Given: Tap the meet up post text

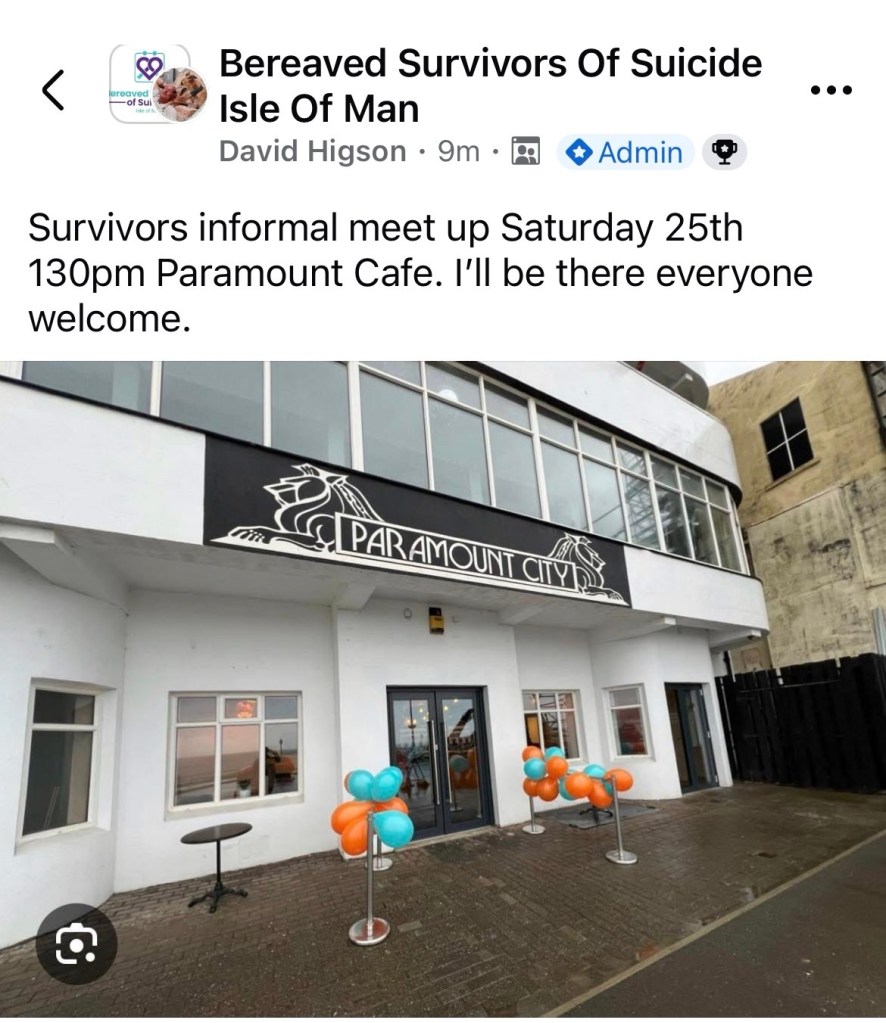Looking at the screenshot, I should 420,273.
